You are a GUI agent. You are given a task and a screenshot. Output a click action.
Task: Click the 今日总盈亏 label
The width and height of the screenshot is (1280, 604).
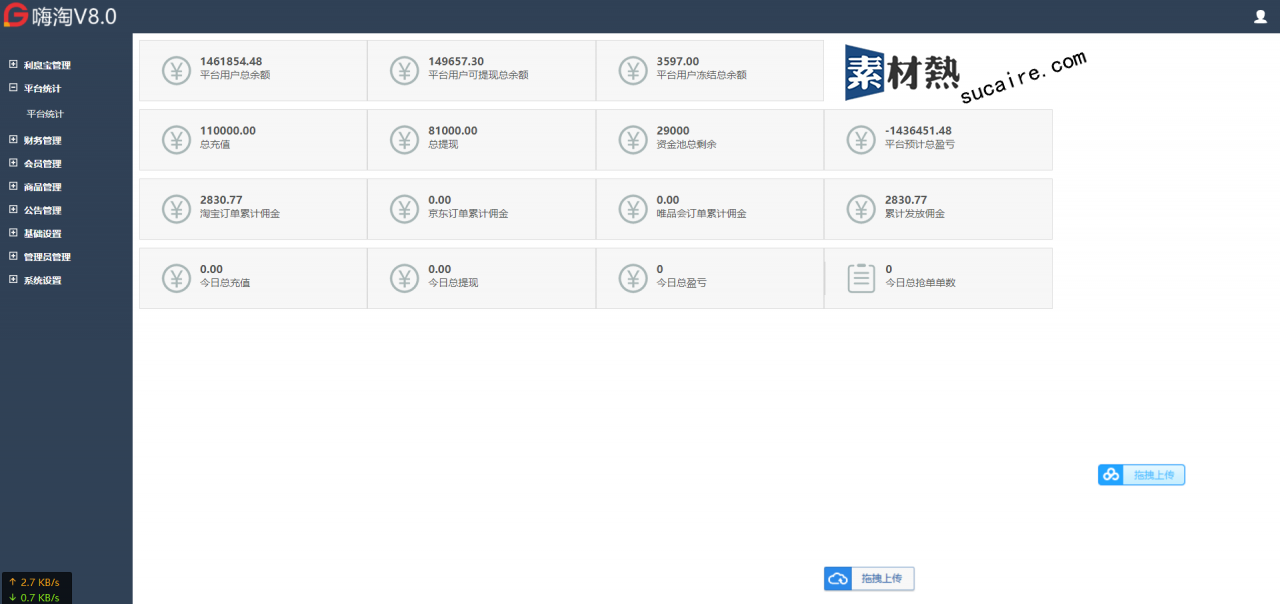tap(682, 283)
